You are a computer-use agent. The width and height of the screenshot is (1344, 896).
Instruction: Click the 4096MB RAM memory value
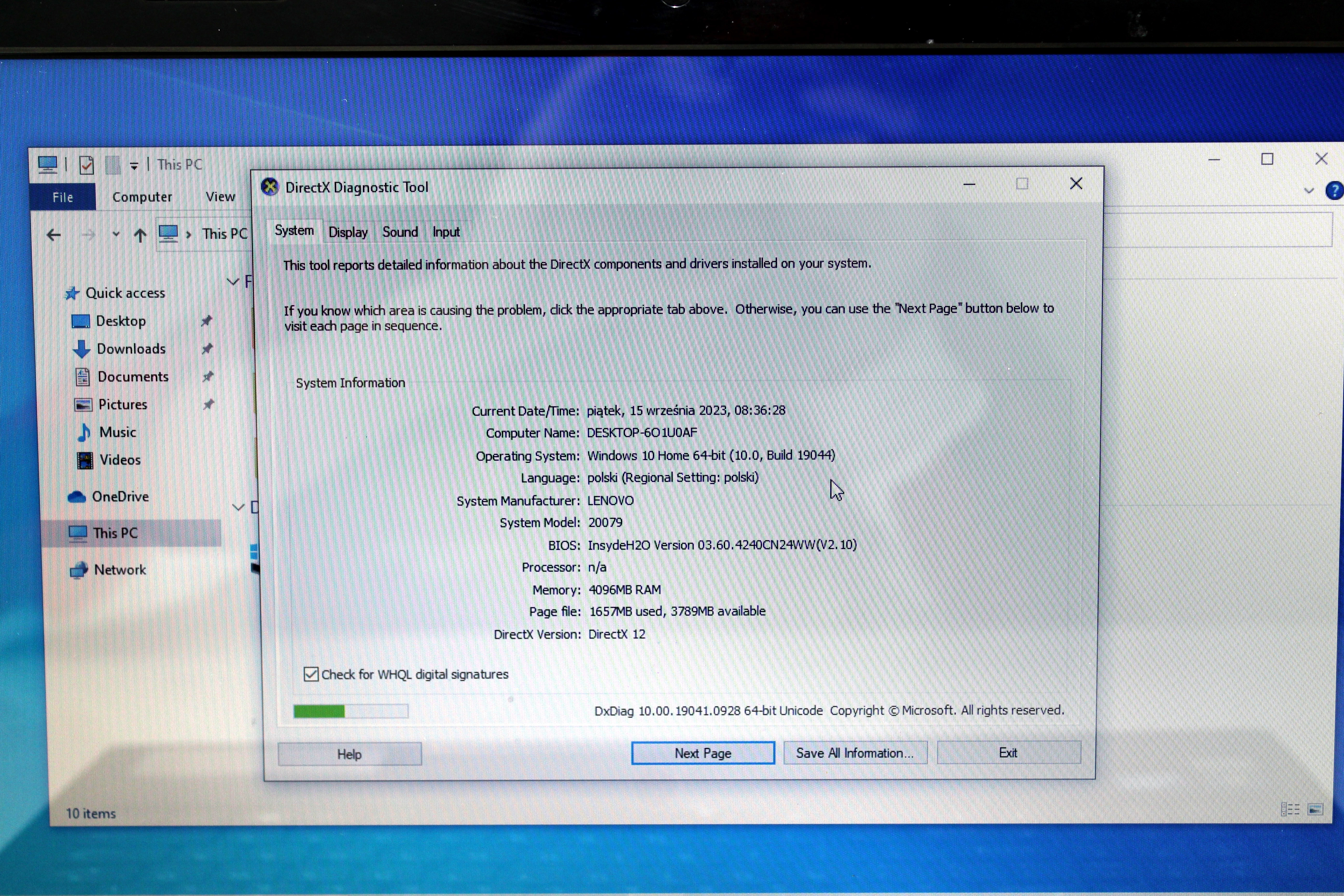point(625,590)
